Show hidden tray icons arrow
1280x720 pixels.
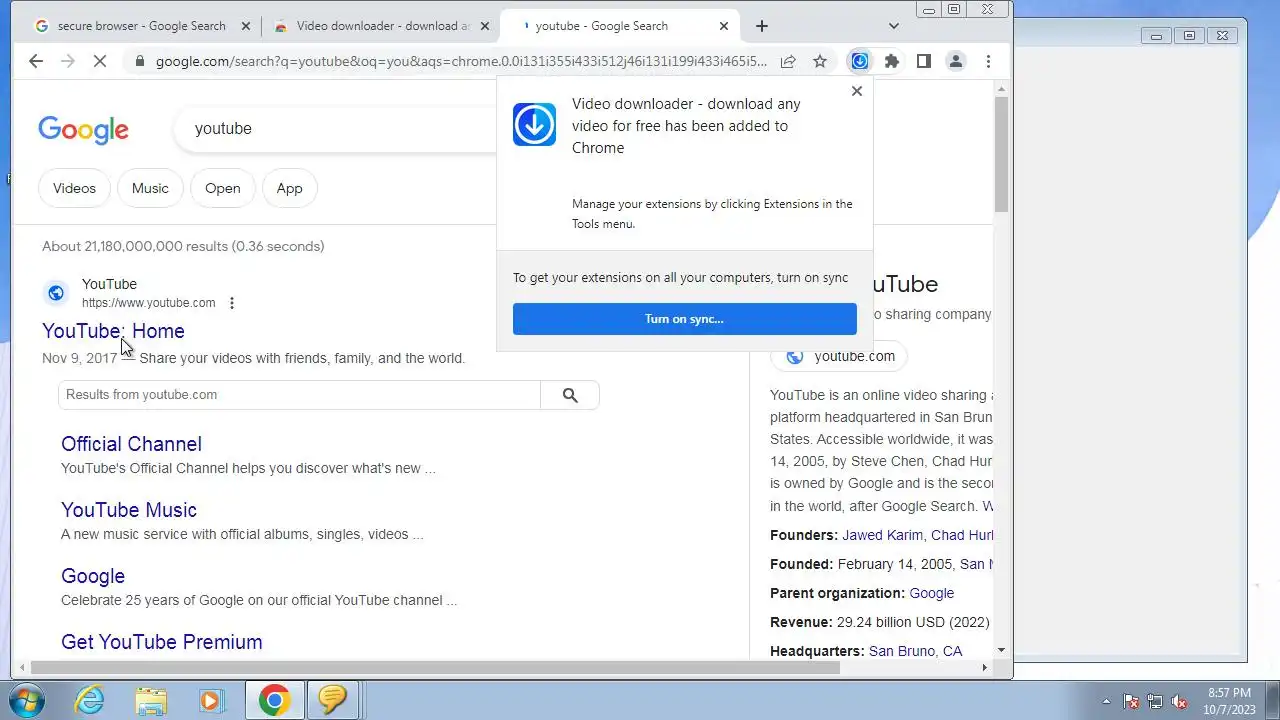1106,701
